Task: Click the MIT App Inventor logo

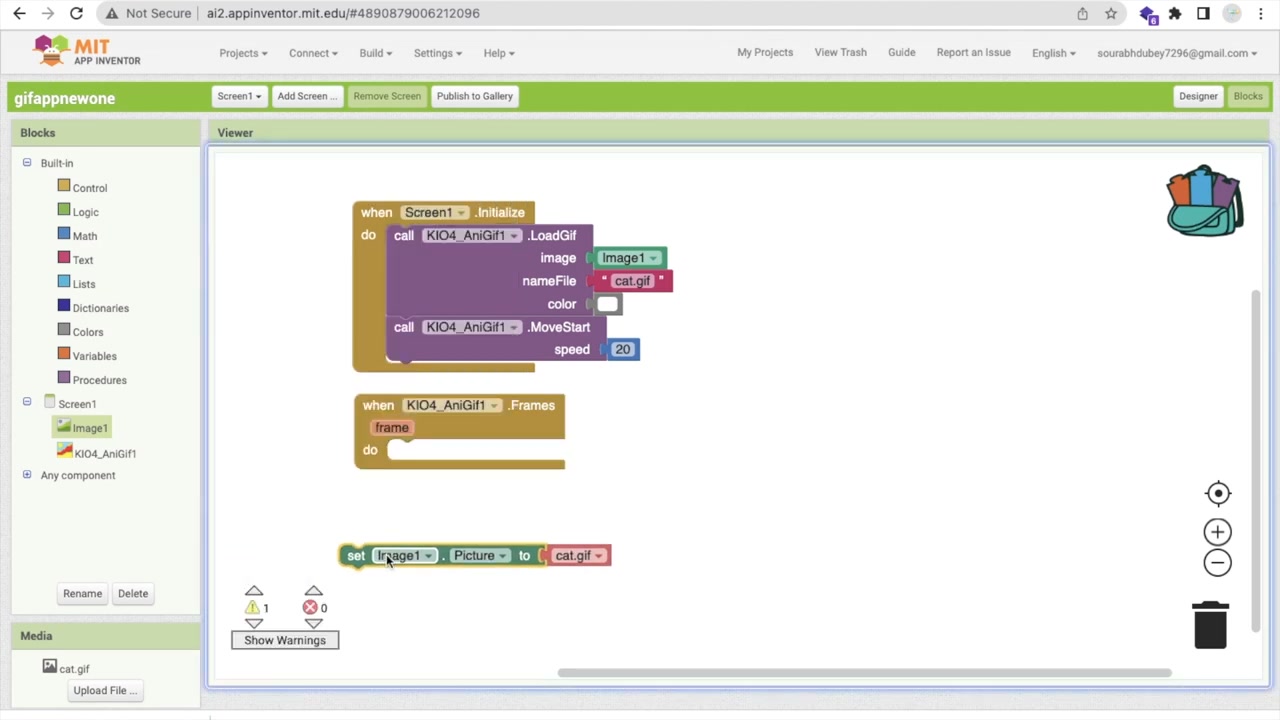Action: (x=87, y=52)
